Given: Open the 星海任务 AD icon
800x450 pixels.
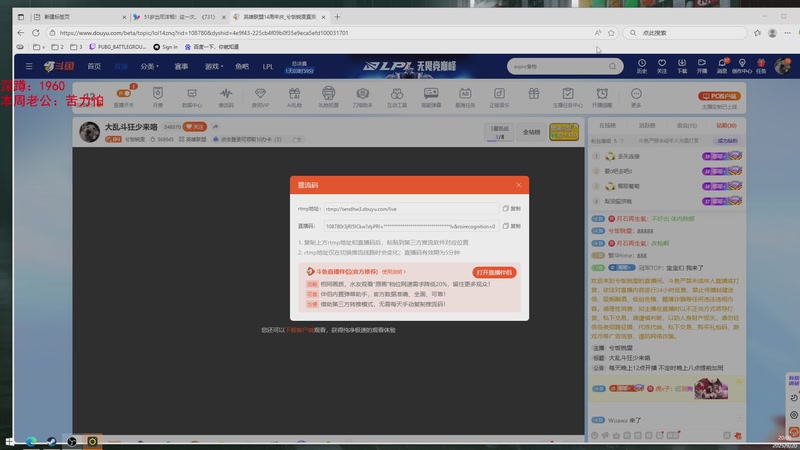Looking at the screenshot, I should (465, 96).
